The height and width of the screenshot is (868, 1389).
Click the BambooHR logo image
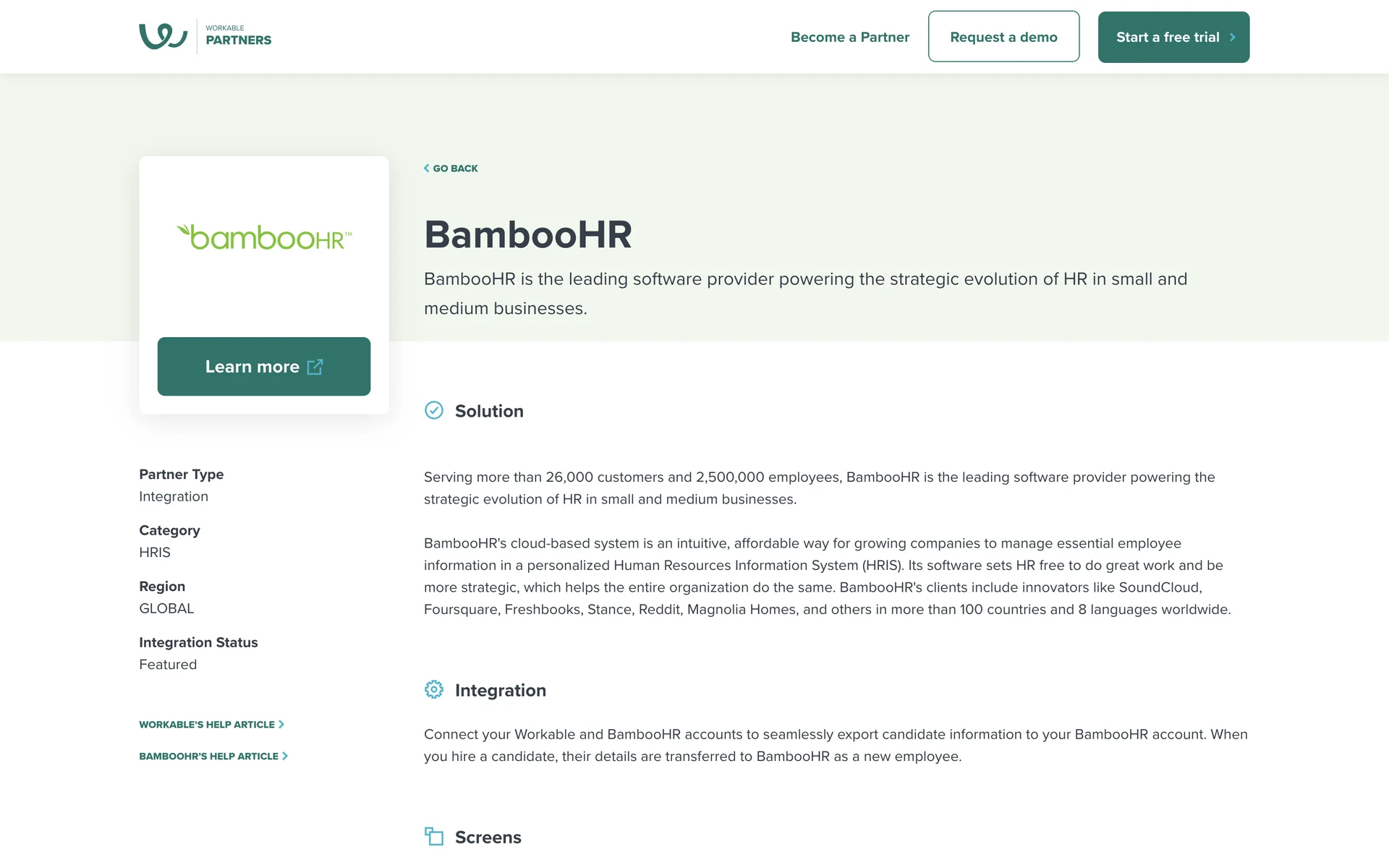(264, 237)
